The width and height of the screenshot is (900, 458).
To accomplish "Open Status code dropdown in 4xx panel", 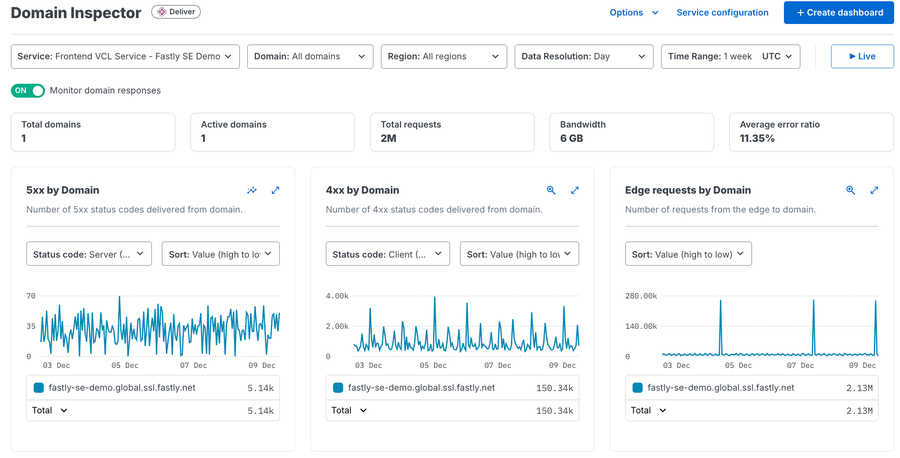I will pos(388,254).
